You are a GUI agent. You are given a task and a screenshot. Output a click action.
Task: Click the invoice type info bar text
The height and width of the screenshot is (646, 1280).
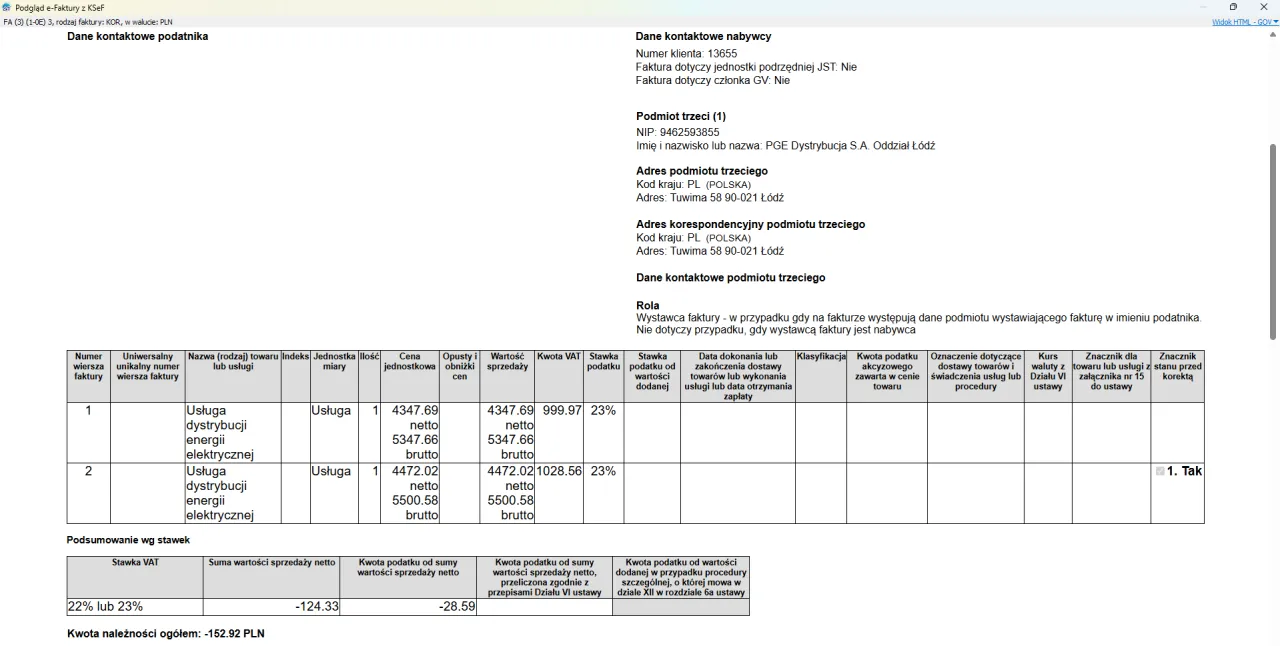pyautogui.click(x=88, y=21)
